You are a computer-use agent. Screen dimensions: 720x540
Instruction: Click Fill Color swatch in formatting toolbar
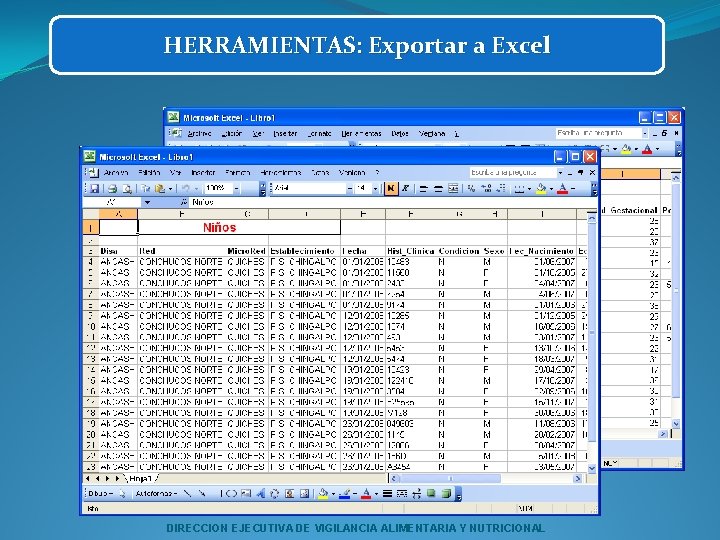coord(541,189)
